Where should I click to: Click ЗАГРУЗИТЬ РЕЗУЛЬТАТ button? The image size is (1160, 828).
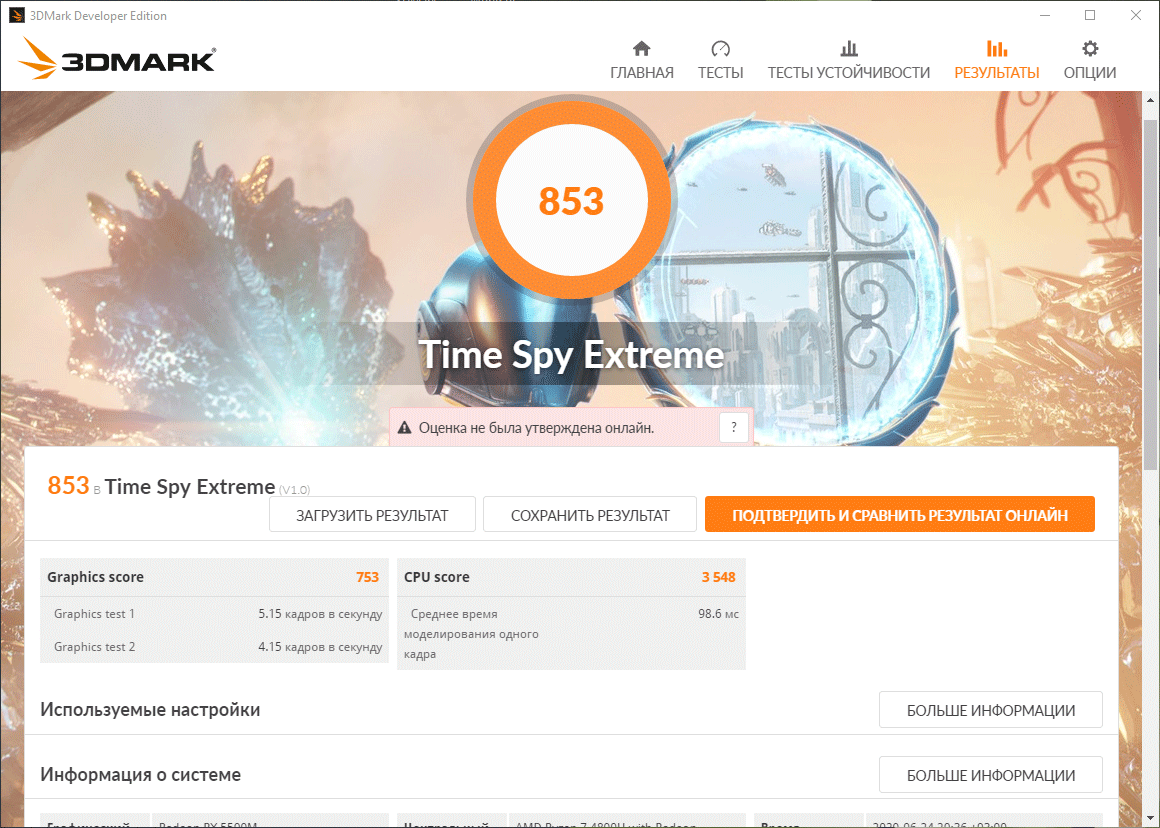pos(372,514)
